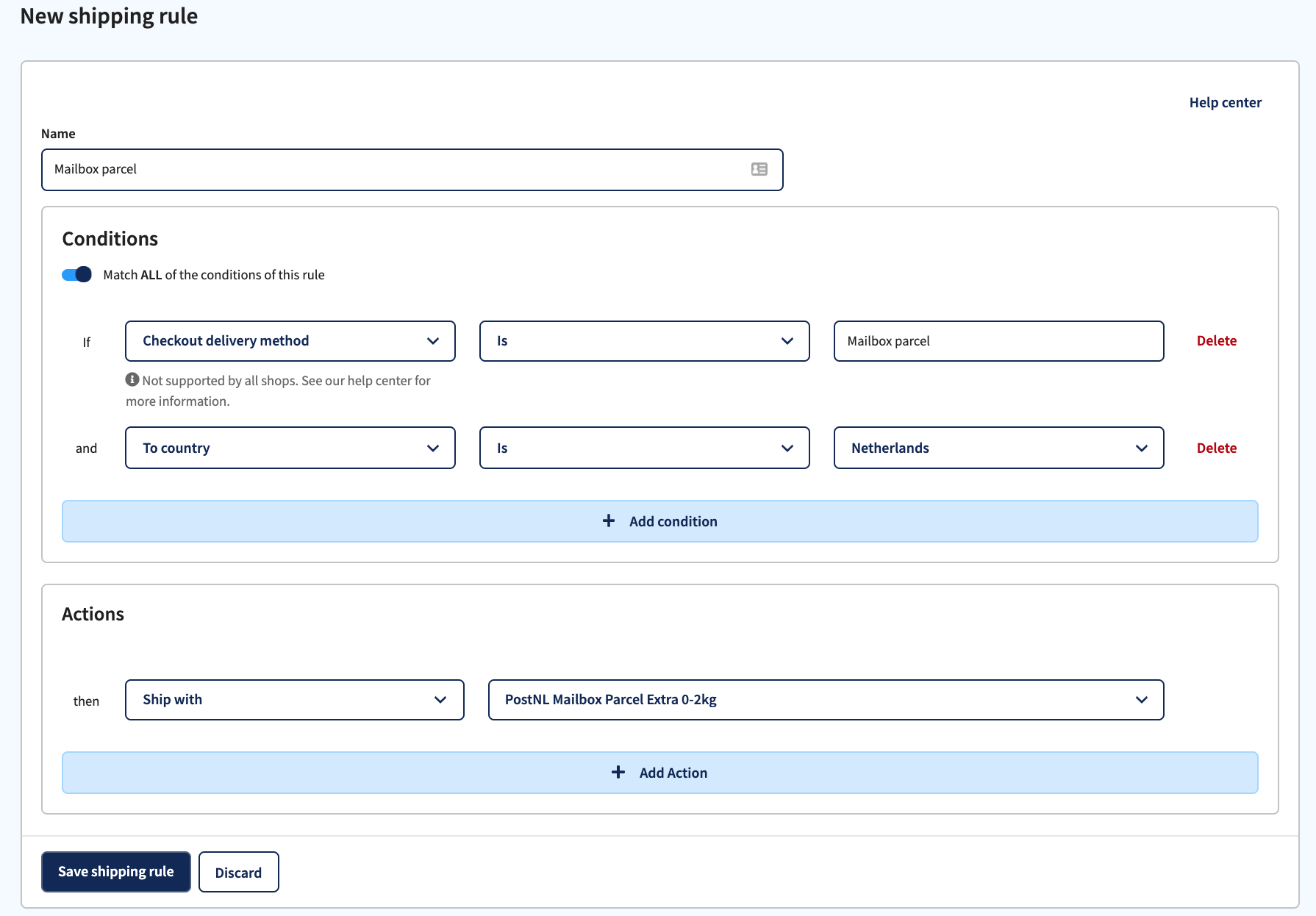
Task: Delete the Checkout delivery method condition
Action: 1217,340
